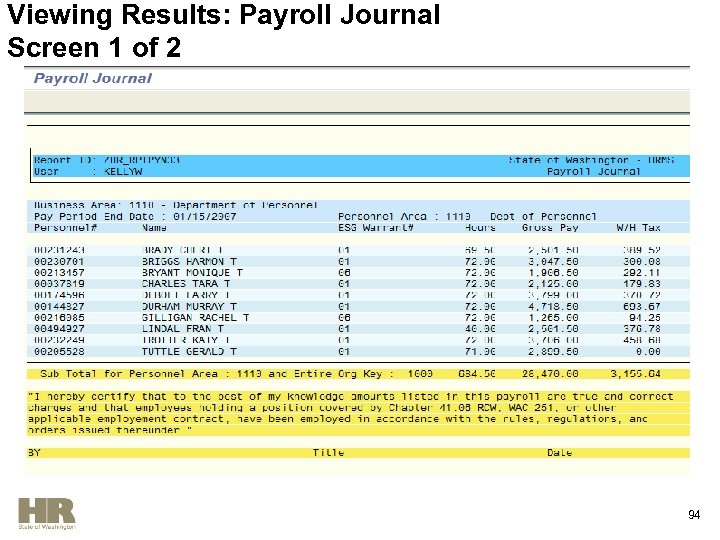Click the User KELLYW entry
Viewport: 720px width, 540px height.
click(88, 172)
